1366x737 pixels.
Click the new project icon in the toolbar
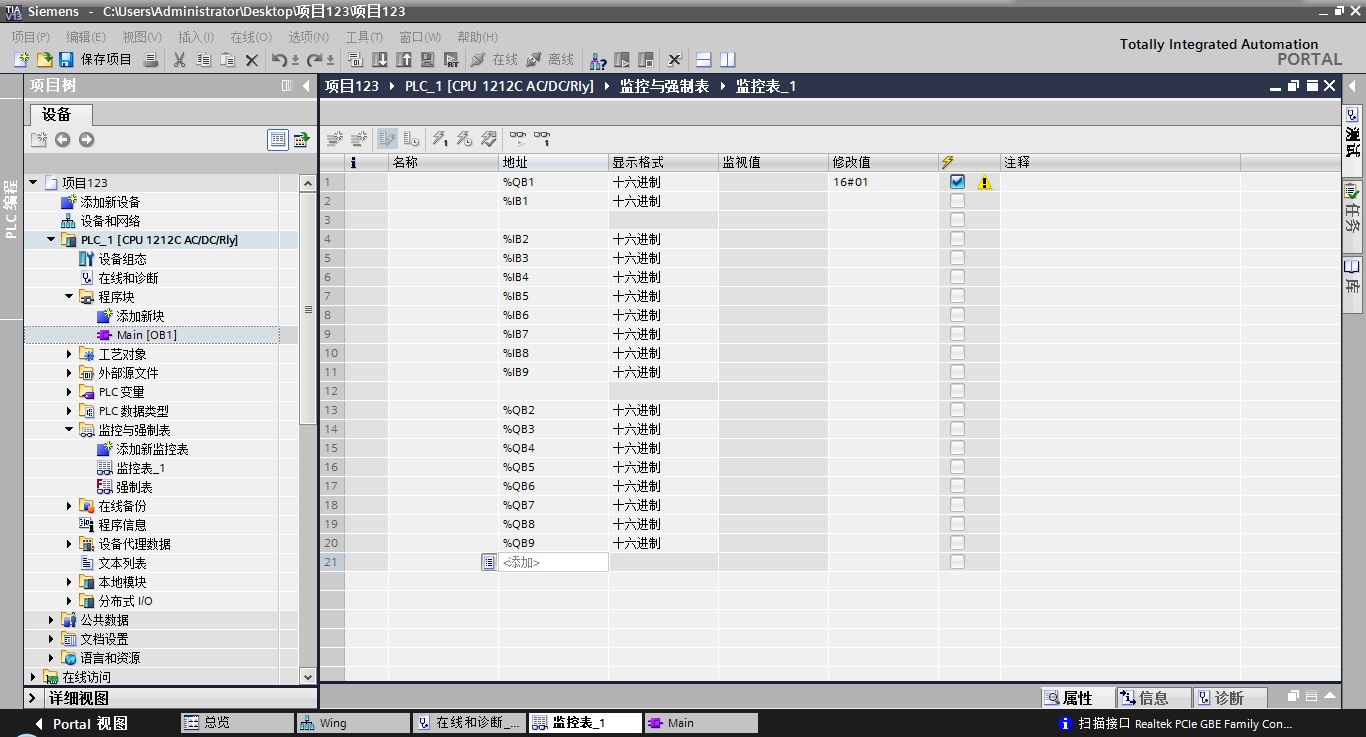click(x=21, y=60)
